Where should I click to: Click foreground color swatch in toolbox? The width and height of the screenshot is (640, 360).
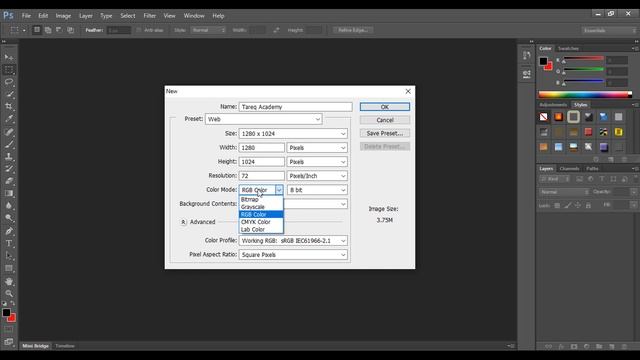(x=6, y=313)
